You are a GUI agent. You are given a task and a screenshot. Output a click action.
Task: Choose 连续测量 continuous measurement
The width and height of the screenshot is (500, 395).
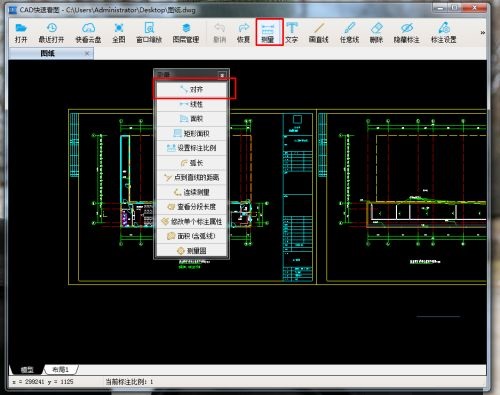[x=192, y=192]
